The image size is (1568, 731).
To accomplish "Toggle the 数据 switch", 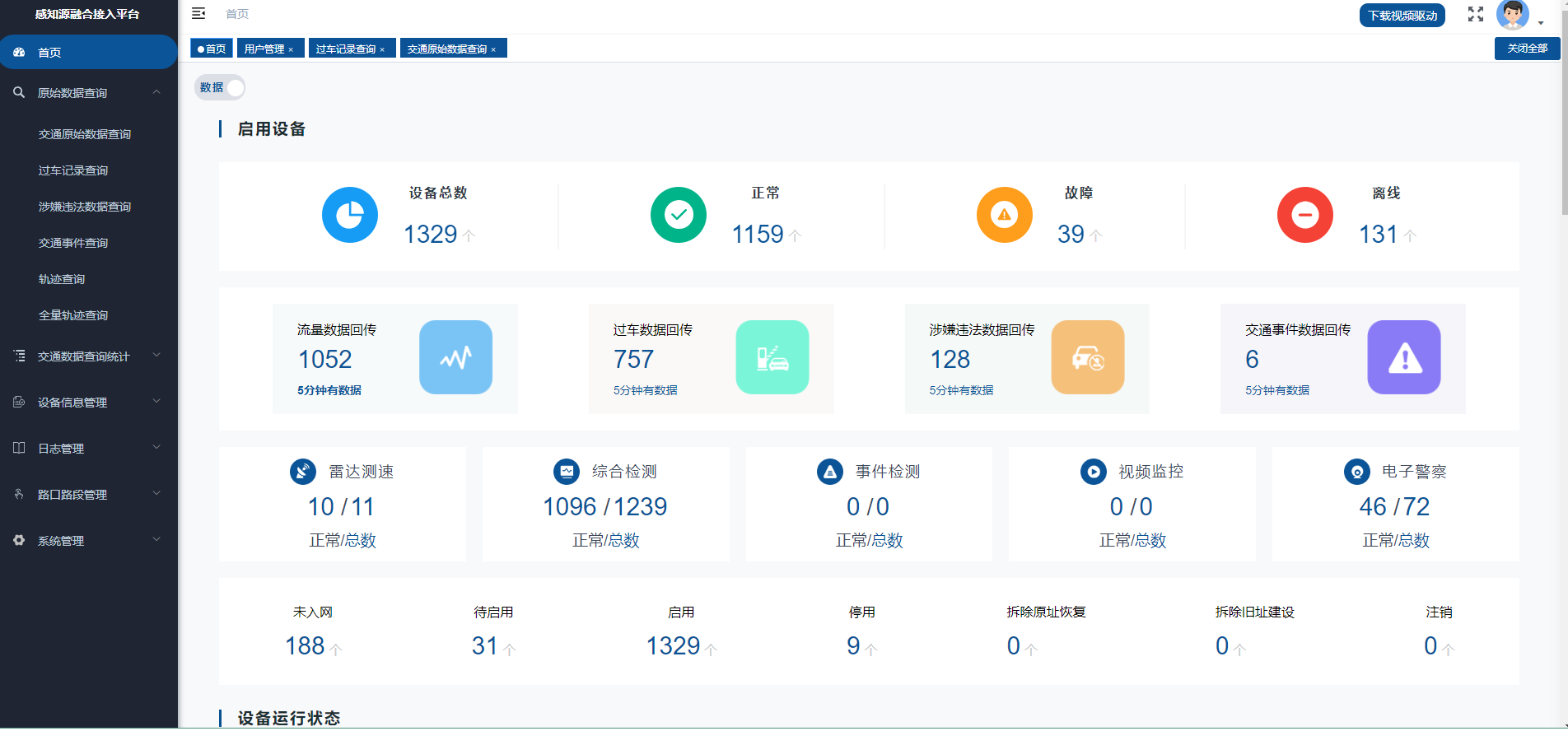I will coord(220,87).
